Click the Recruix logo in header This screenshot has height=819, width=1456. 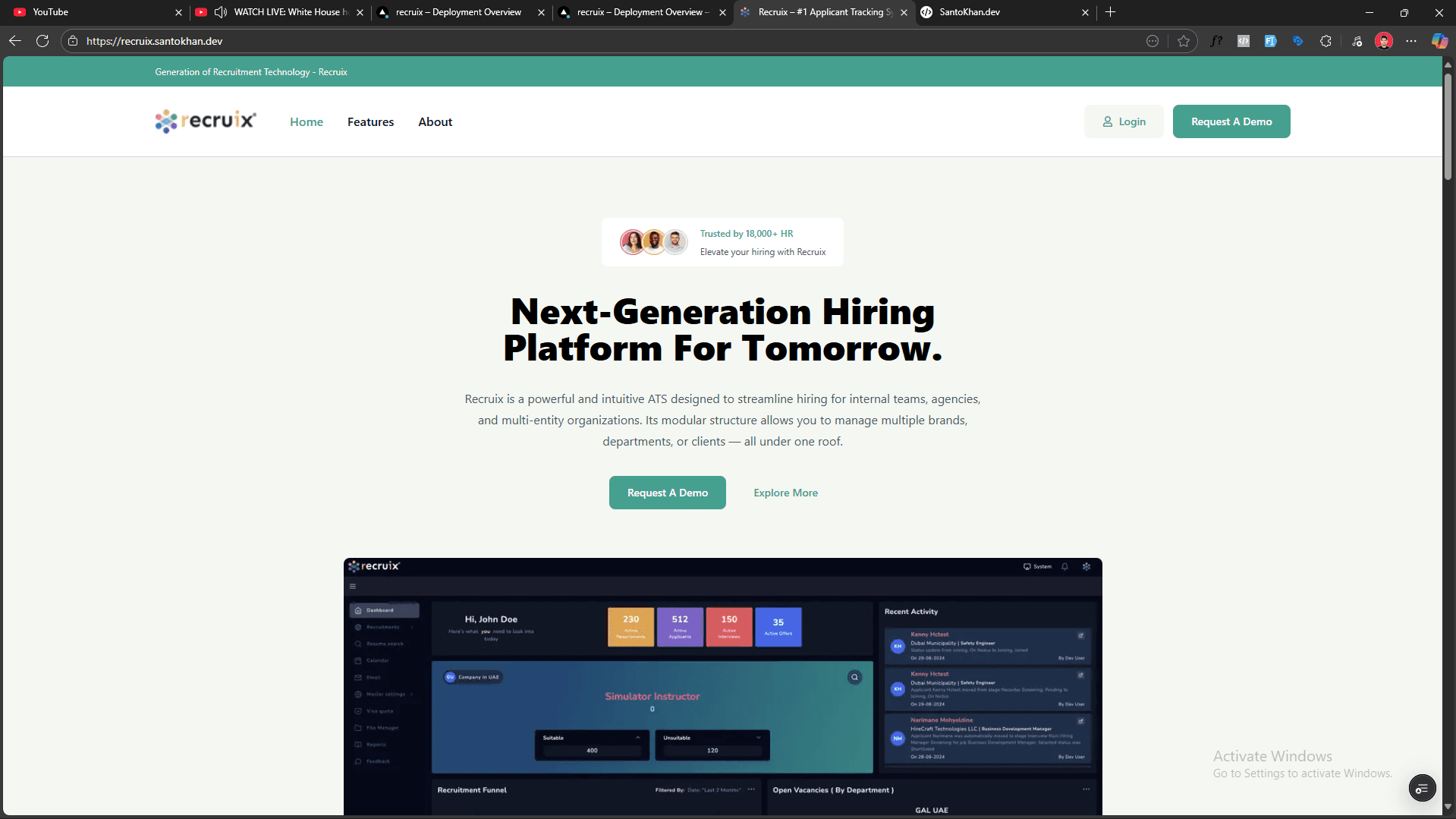click(x=206, y=121)
